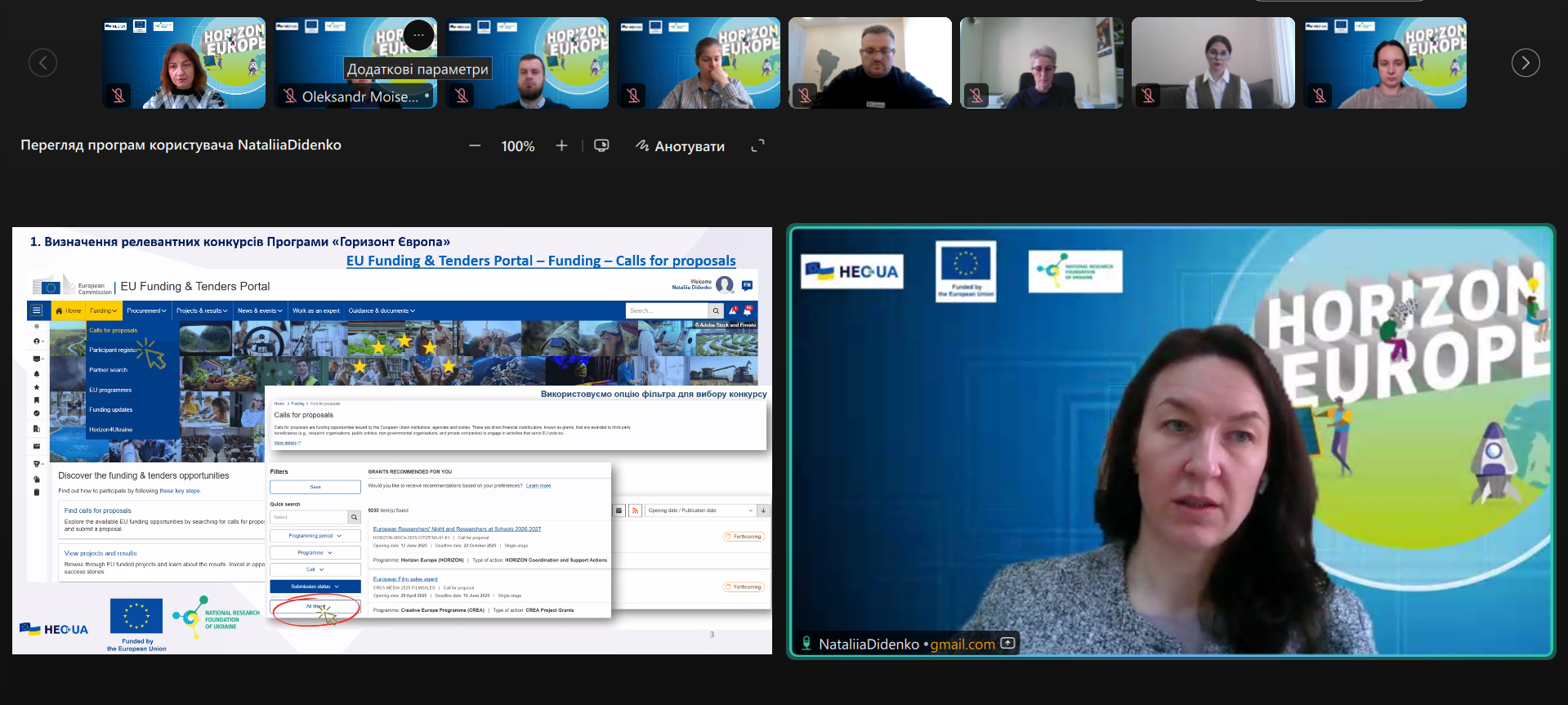Open the Procurement menu in the portal
This screenshot has height=705, width=1568.
coord(146,311)
